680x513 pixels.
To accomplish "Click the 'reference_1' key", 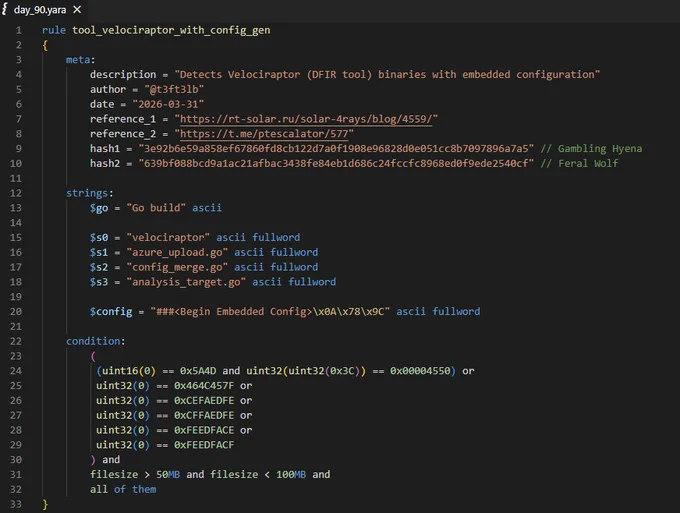I will 123,119.
